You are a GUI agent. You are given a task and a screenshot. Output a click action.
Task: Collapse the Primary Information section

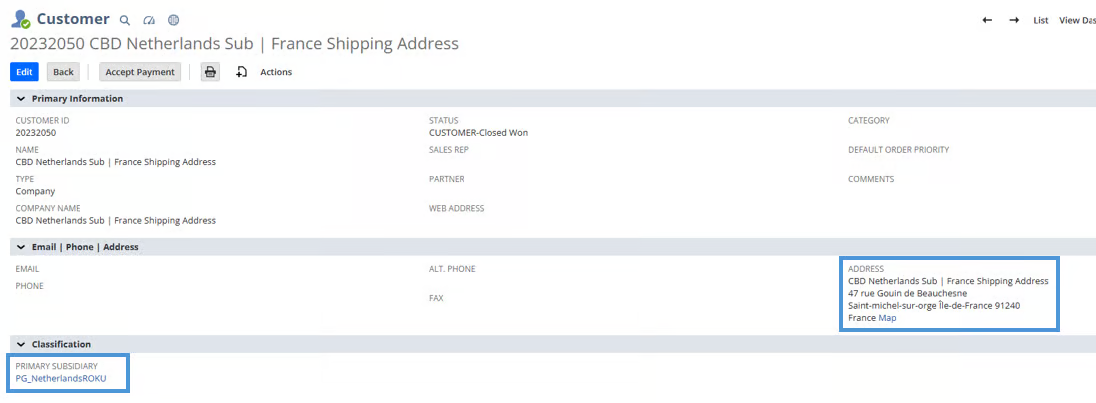pos(20,99)
